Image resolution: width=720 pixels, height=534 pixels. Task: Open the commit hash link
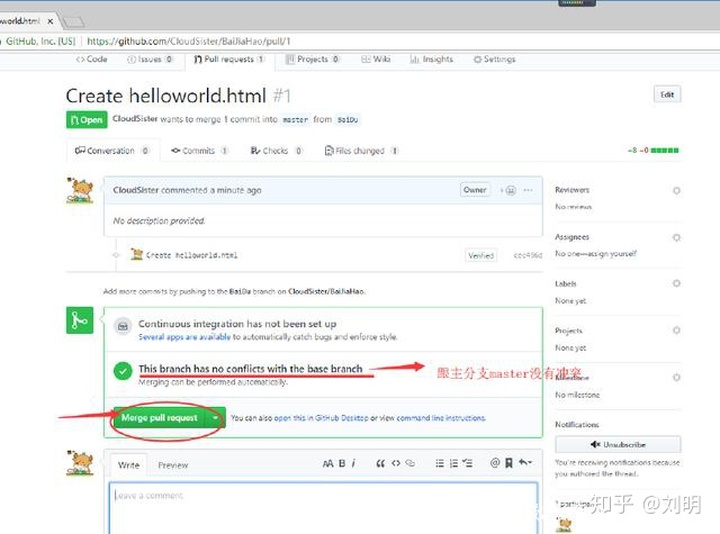[x=528, y=255]
